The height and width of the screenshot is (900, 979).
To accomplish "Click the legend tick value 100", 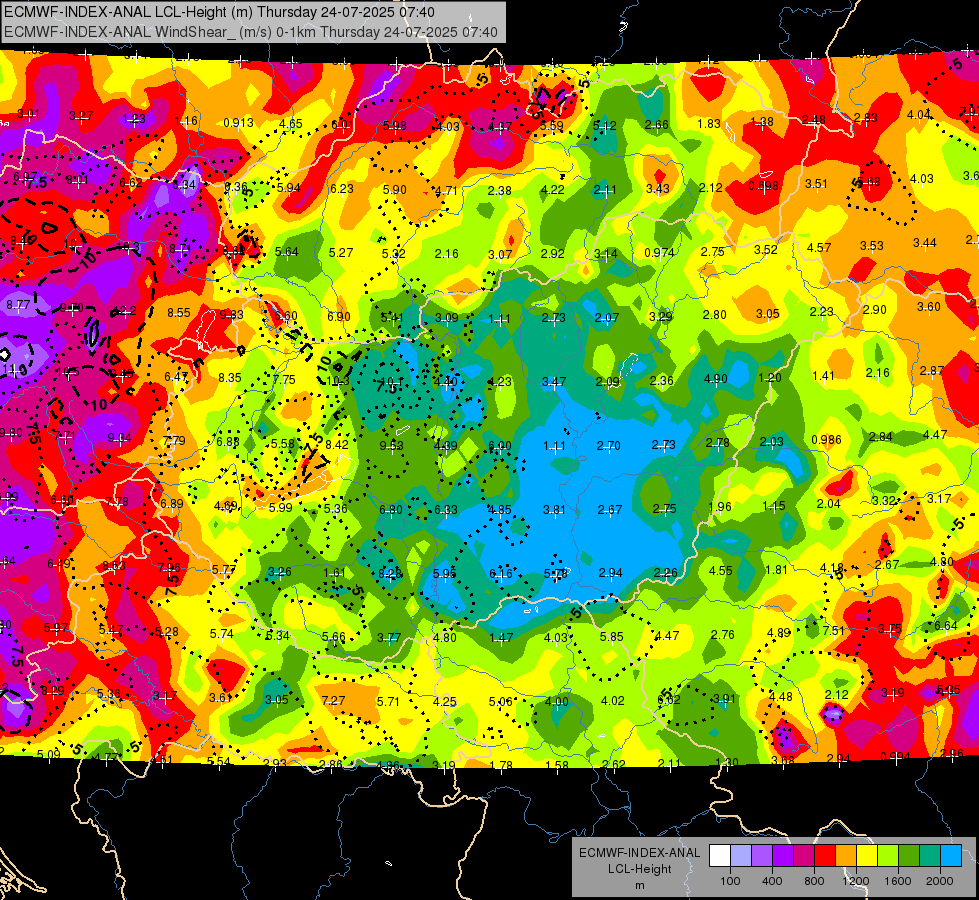I will 730,881.
